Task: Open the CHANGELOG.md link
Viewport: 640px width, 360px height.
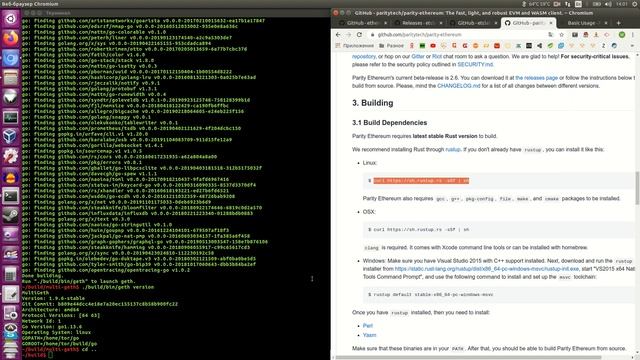Action: tap(458, 86)
